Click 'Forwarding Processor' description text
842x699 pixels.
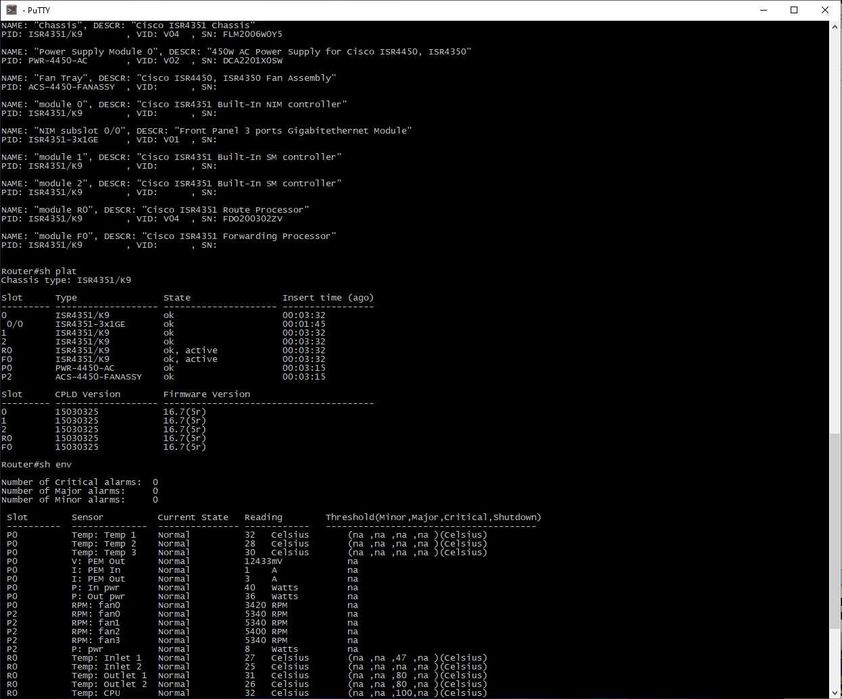(x=277, y=236)
